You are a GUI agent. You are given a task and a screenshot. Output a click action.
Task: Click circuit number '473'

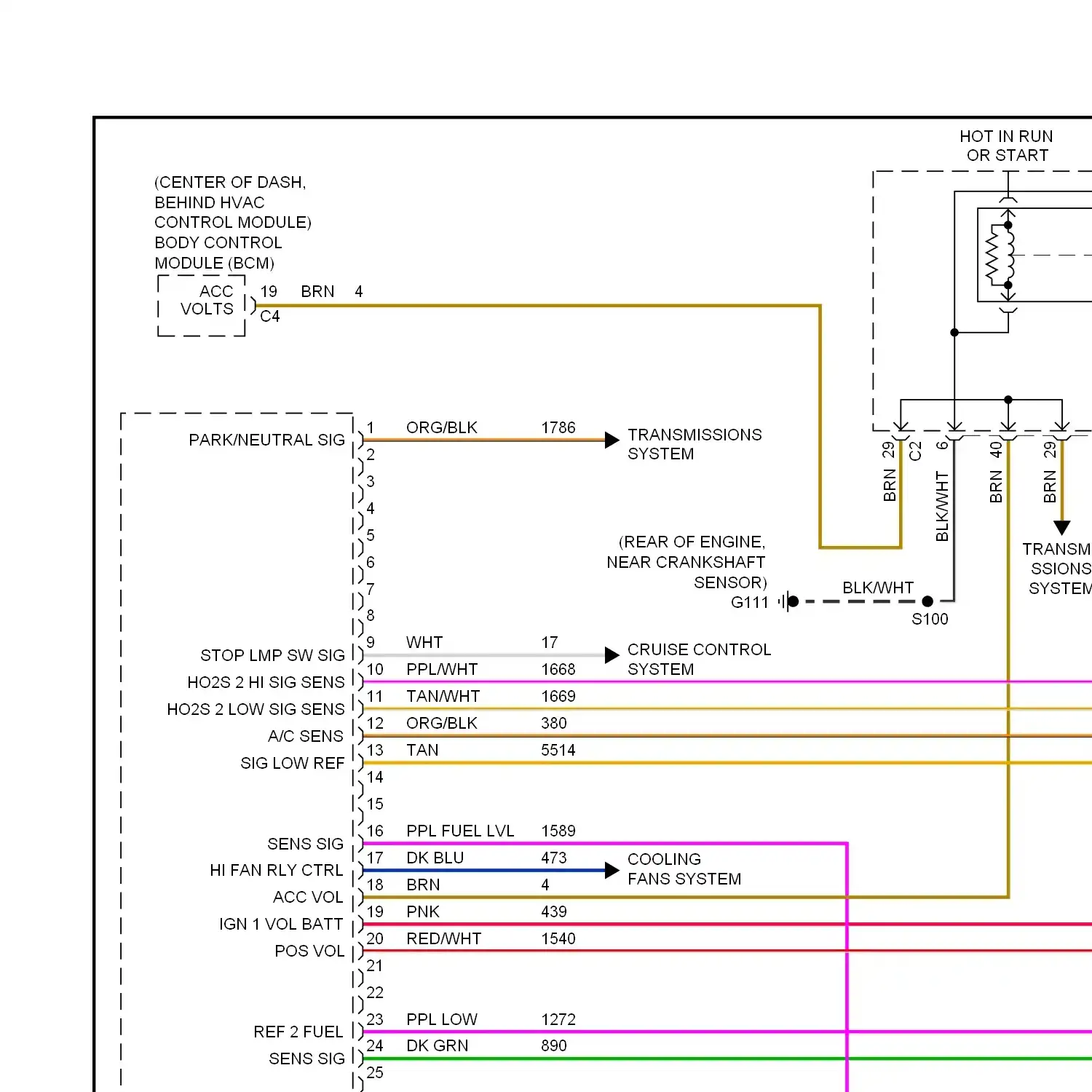click(x=554, y=858)
